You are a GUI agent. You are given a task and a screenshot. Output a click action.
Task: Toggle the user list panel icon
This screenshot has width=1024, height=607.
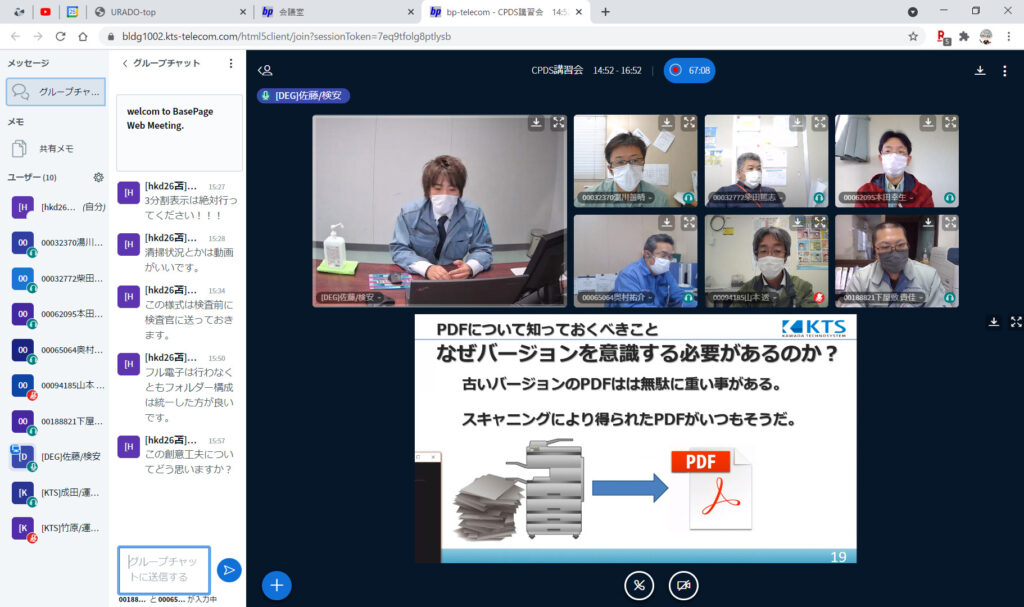[x=265, y=71]
